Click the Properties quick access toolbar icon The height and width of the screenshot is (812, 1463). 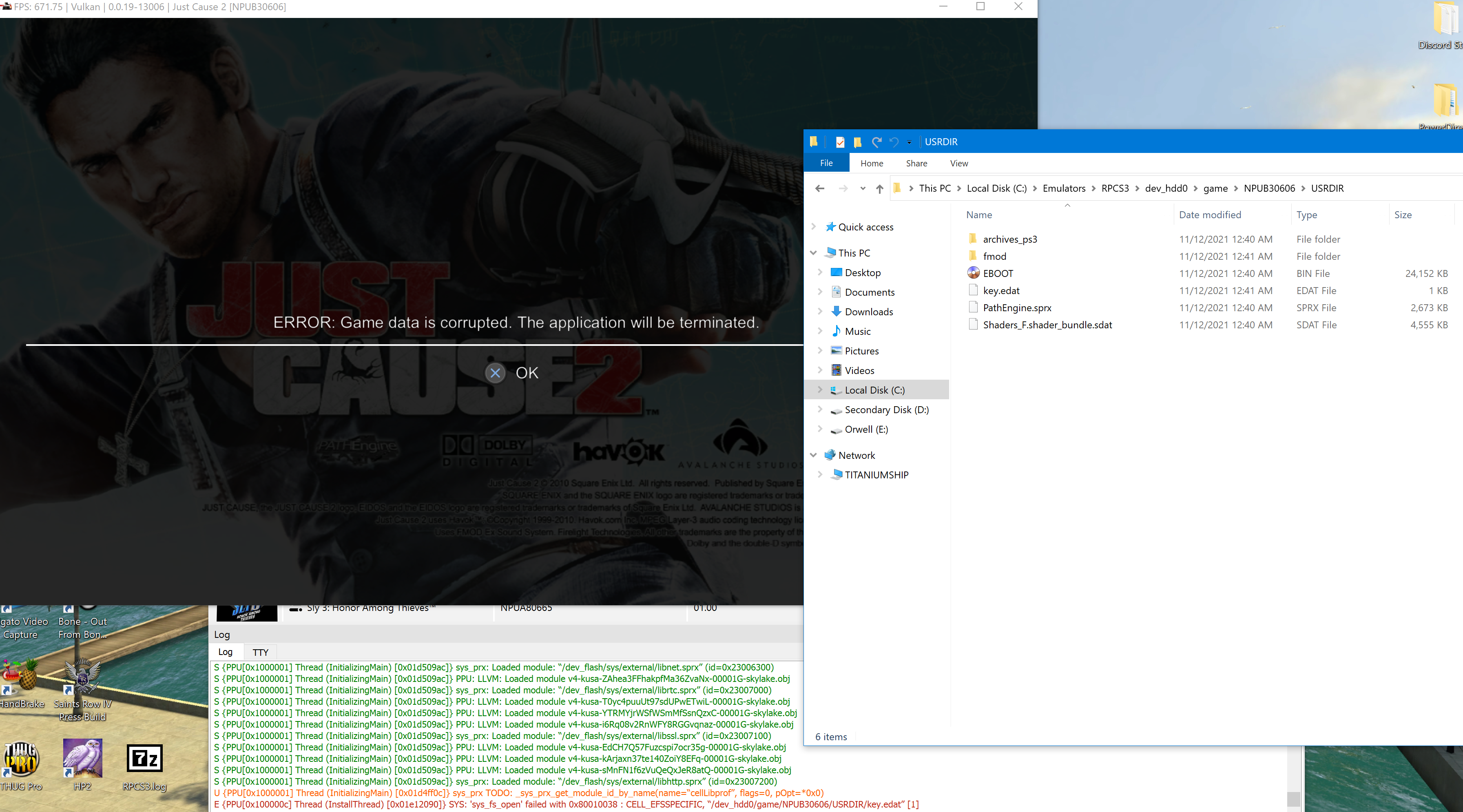pos(840,142)
